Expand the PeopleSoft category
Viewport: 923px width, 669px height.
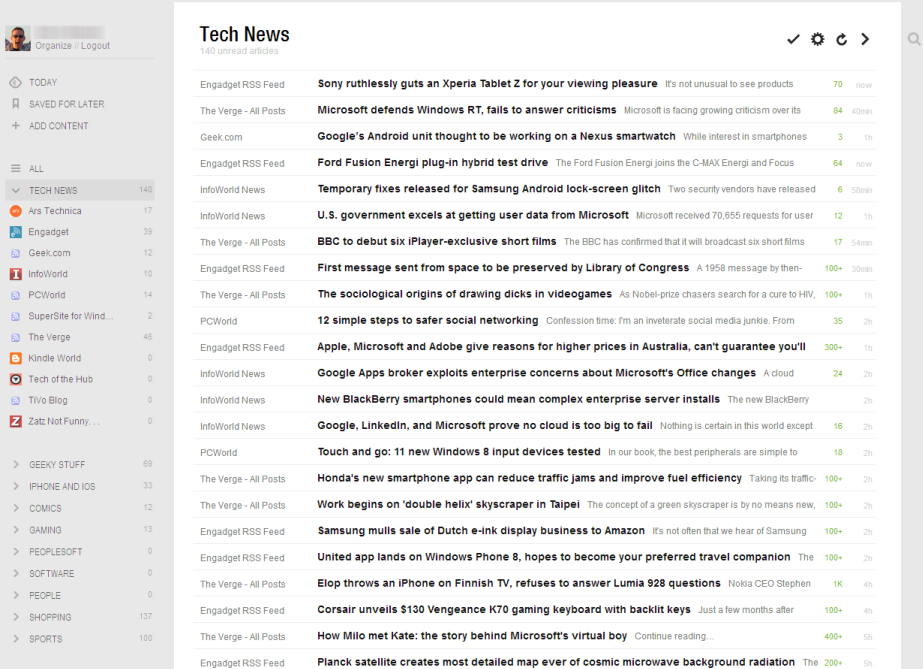16,552
